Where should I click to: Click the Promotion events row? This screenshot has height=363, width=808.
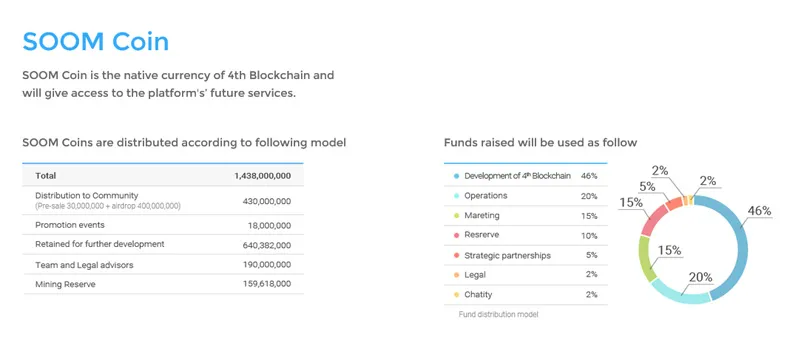163,225
